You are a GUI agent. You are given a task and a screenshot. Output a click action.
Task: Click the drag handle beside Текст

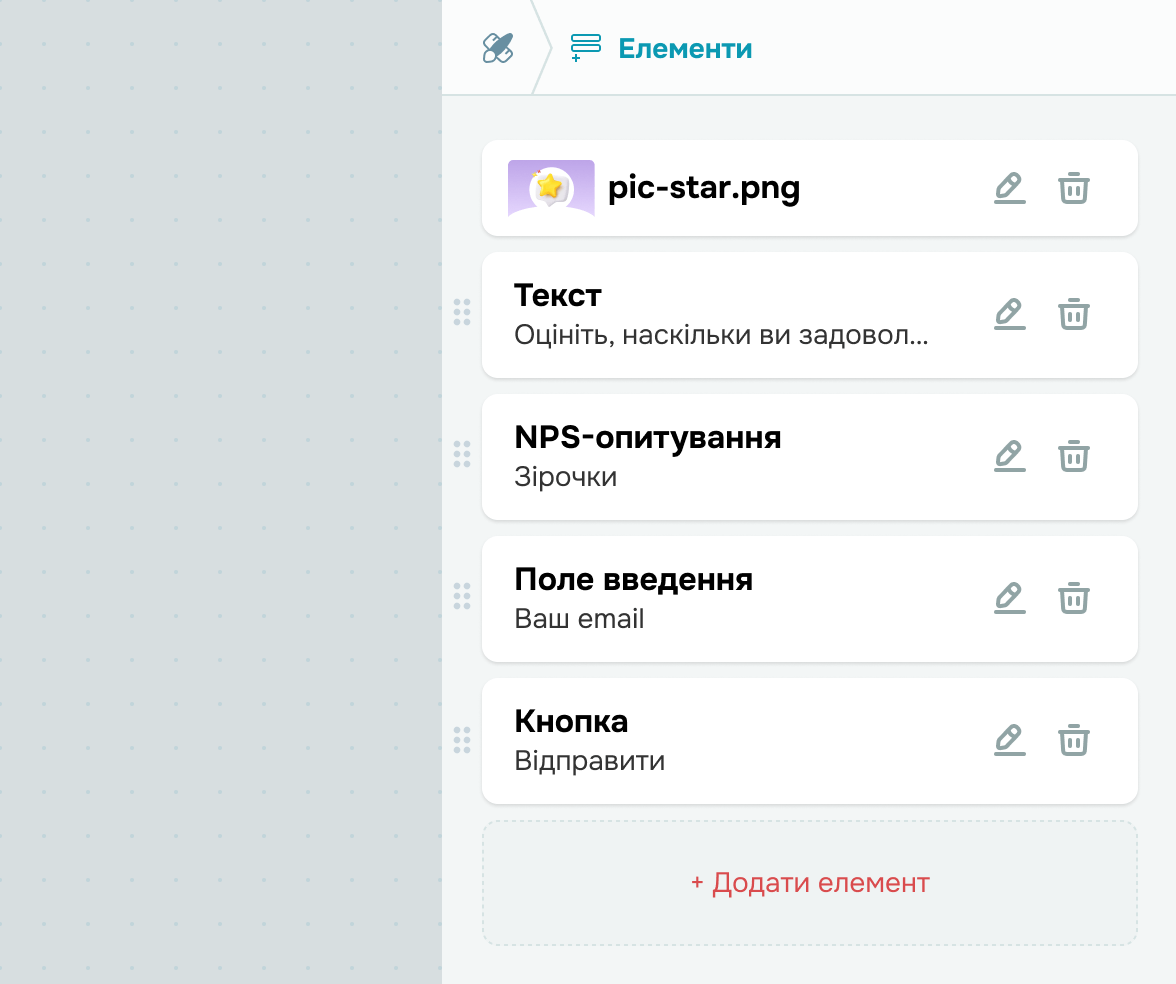pyautogui.click(x=462, y=312)
